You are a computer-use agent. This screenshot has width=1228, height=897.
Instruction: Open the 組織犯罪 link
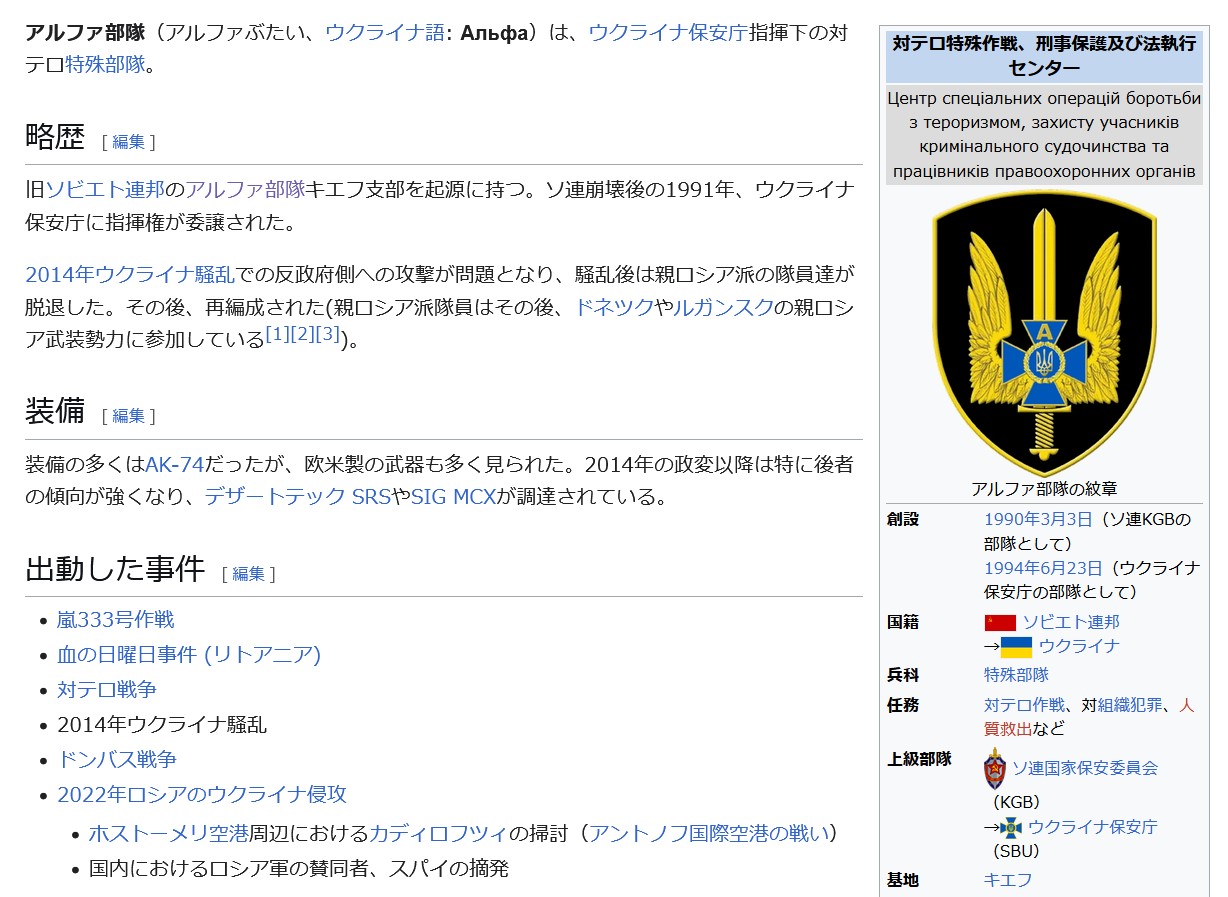[x=1130, y=705]
